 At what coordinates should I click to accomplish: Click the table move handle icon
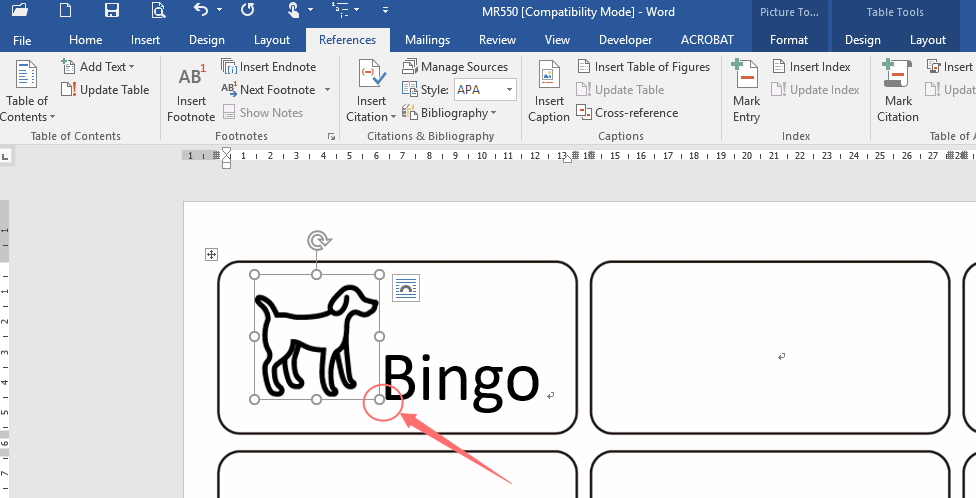(212, 254)
